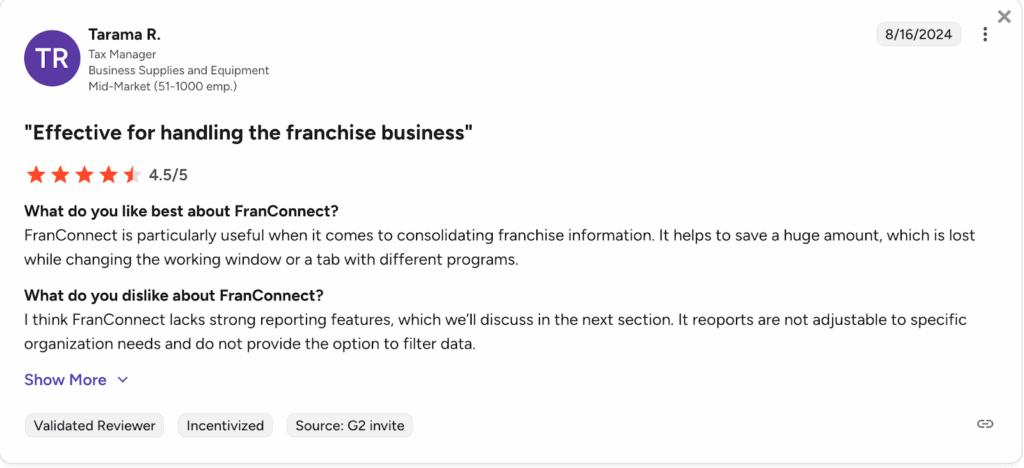Copy review link using chain icon
This screenshot has height=468, width=1024.
(985, 424)
